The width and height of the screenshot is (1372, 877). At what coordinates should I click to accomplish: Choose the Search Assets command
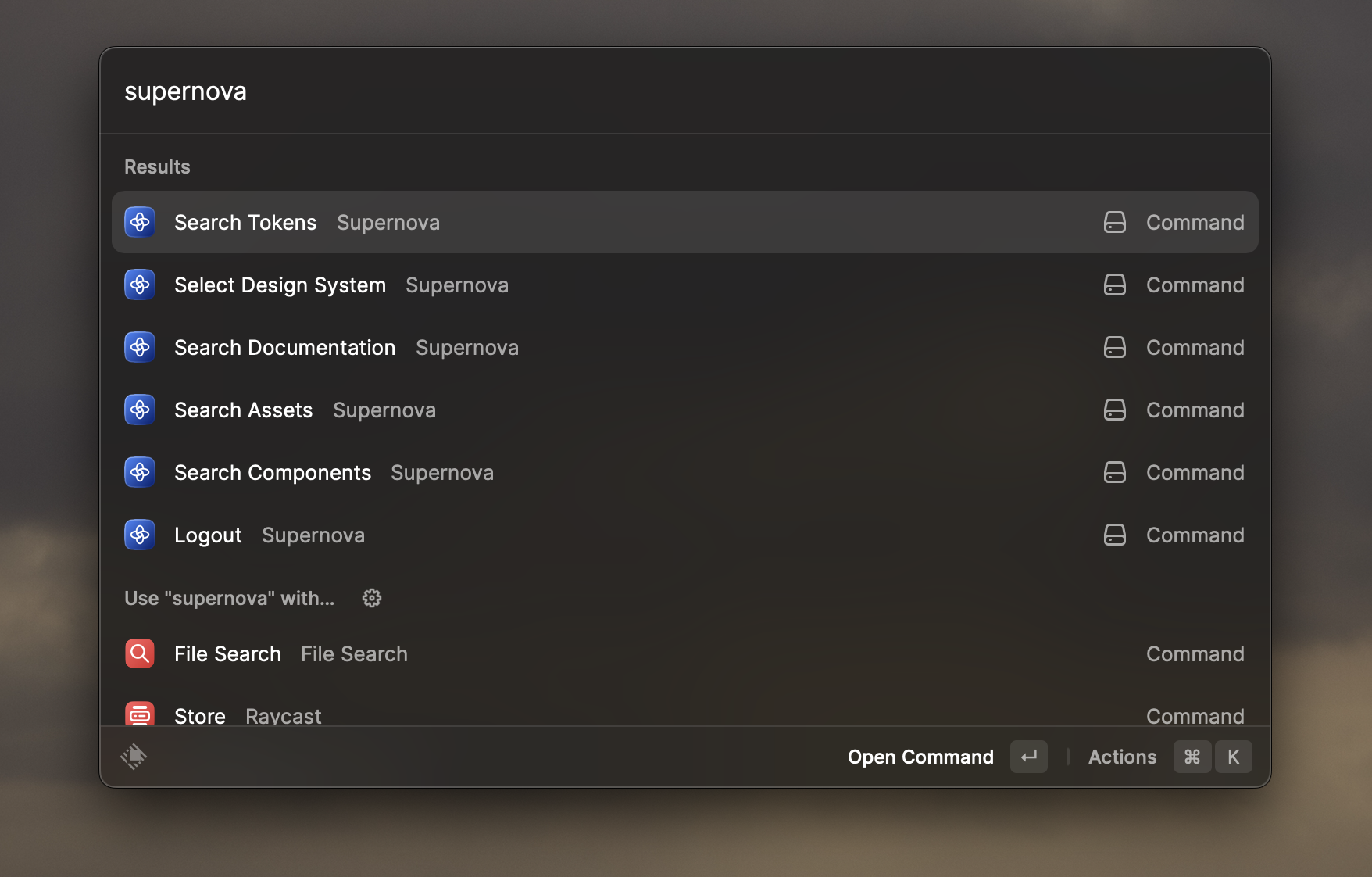(685, 410)
